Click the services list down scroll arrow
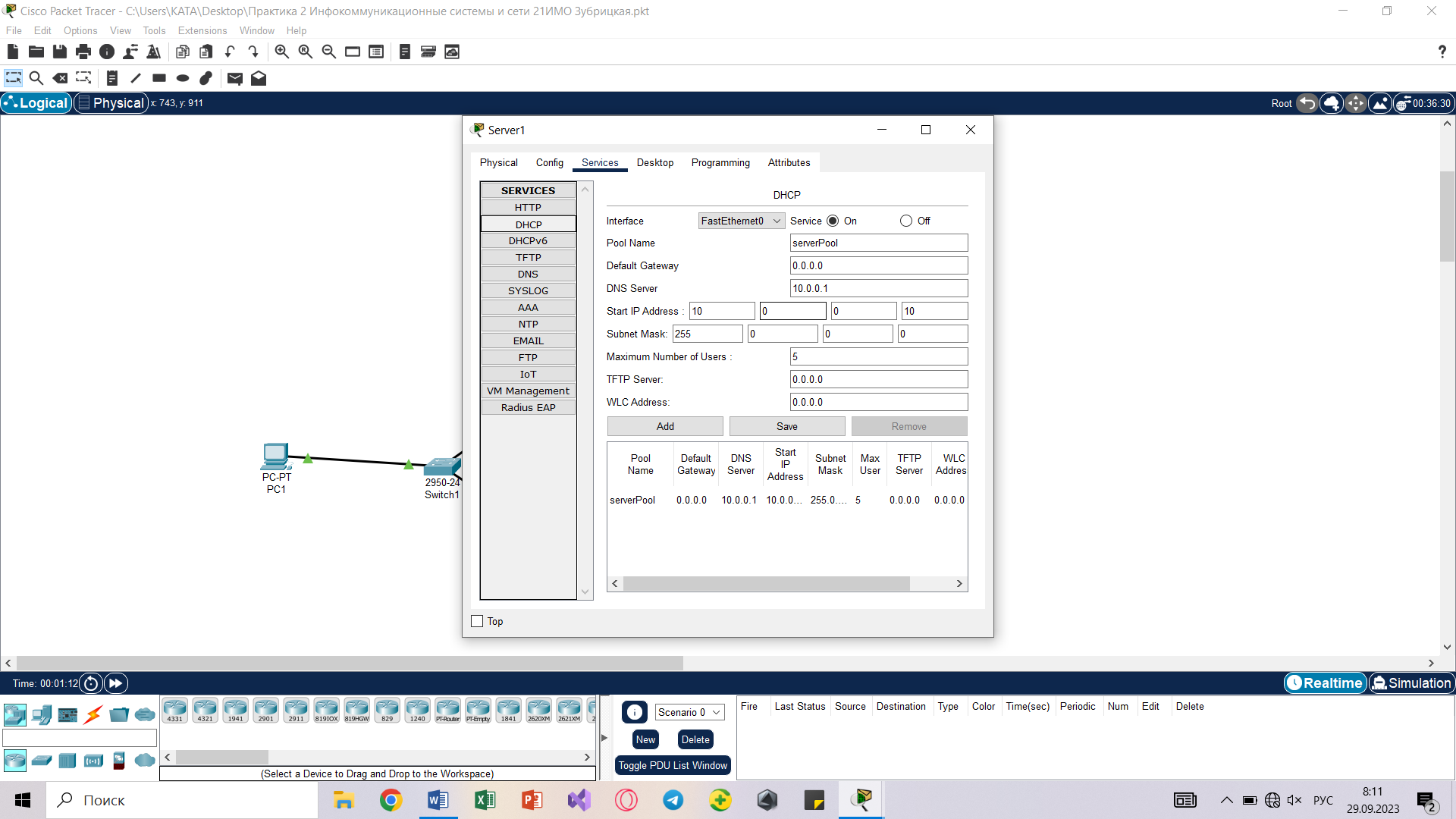1456x819 pixels. coord(585,592)
